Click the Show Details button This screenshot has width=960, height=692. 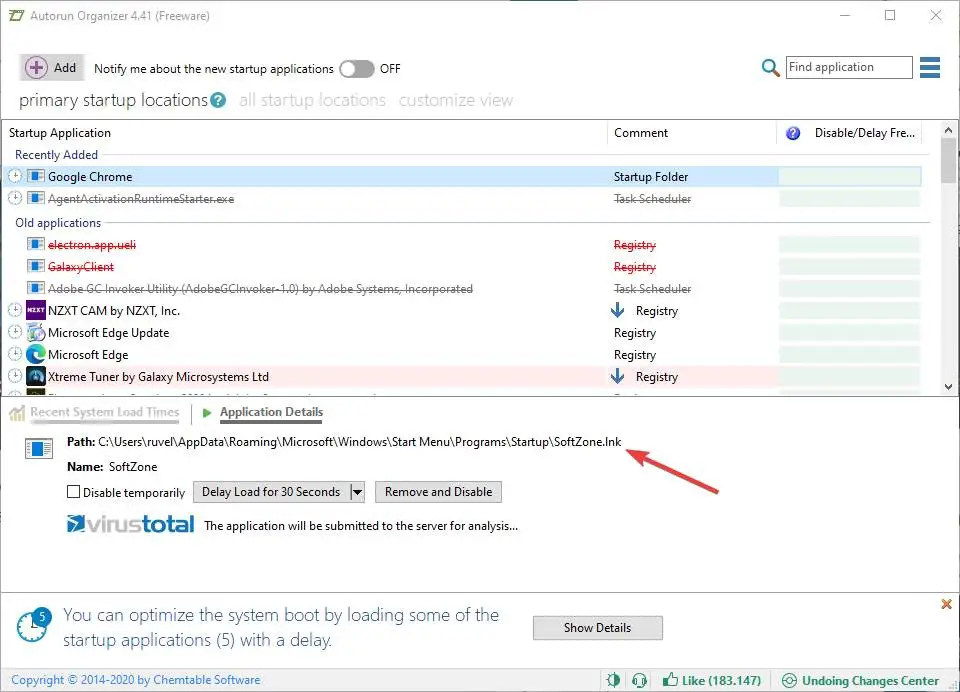coord(598,628)
